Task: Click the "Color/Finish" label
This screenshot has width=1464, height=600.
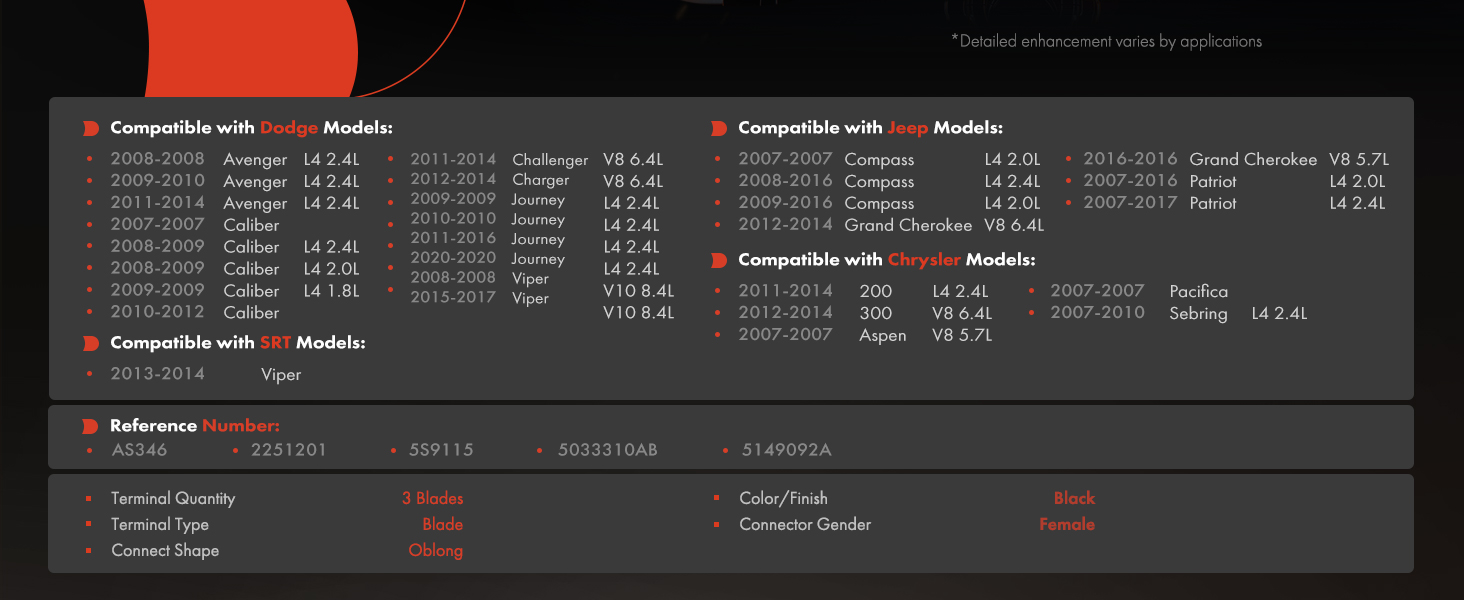Action: 784,498
